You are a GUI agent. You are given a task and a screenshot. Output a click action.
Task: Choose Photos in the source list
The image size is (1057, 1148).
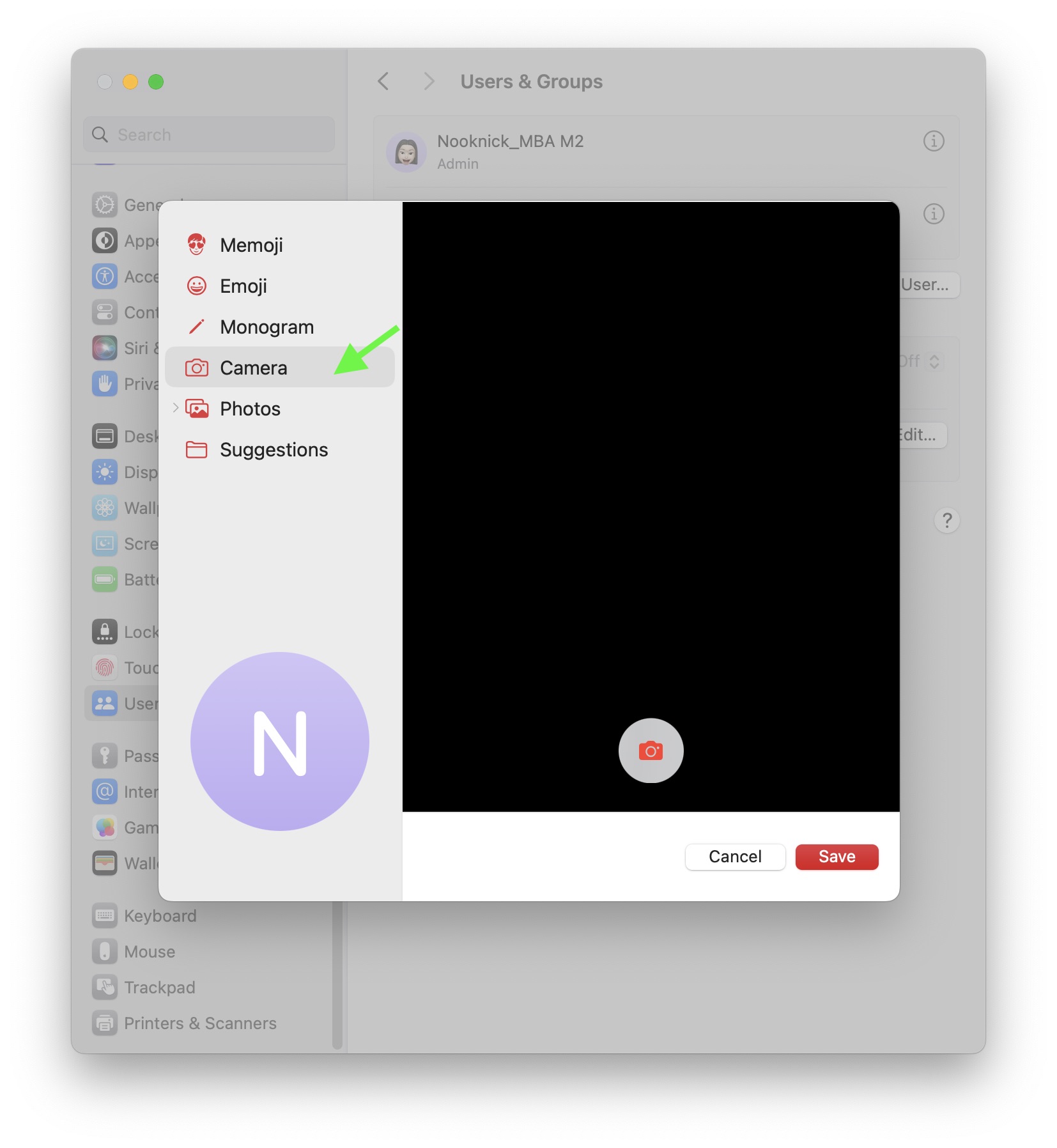point(250,409)
